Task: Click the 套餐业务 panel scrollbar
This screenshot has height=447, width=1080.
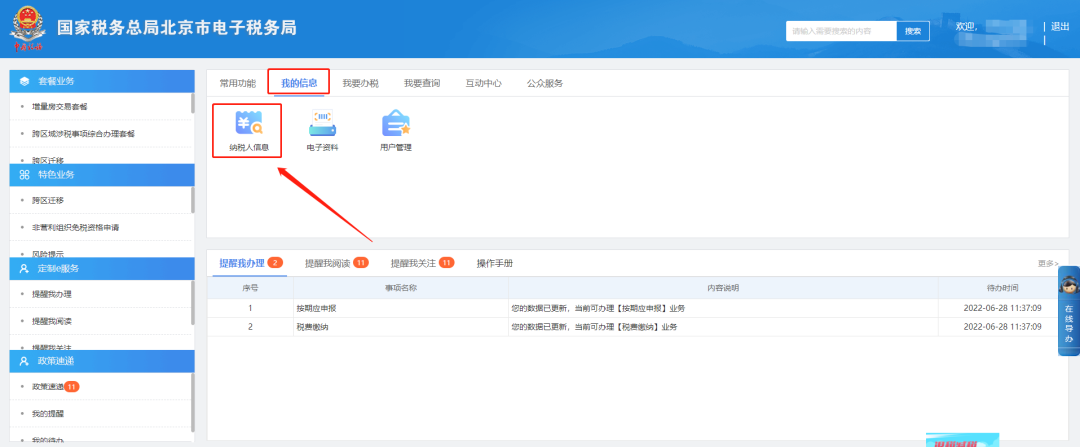Action: pyautogui.click(x=192, y=105)
